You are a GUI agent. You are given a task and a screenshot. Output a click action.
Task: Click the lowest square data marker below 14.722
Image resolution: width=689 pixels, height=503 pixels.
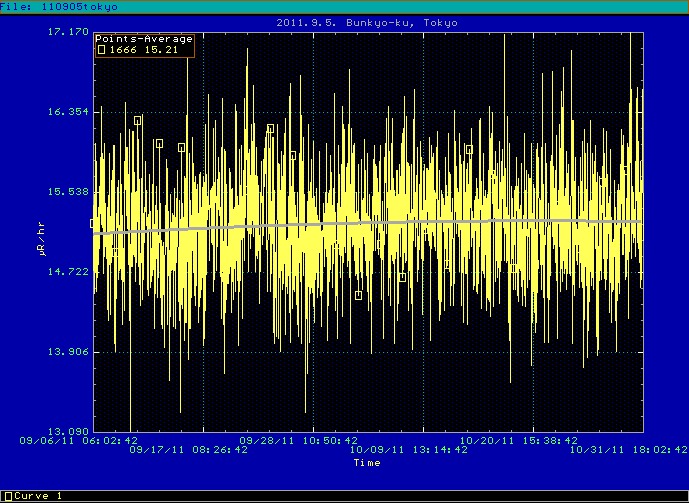click(358, 295)
